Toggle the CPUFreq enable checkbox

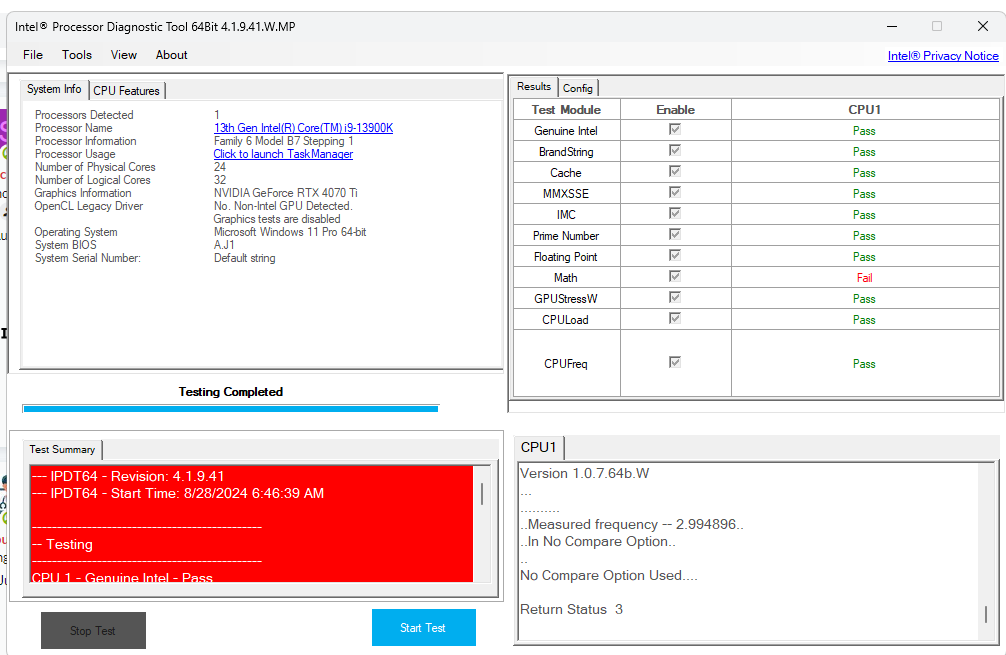tap(674, 362)
